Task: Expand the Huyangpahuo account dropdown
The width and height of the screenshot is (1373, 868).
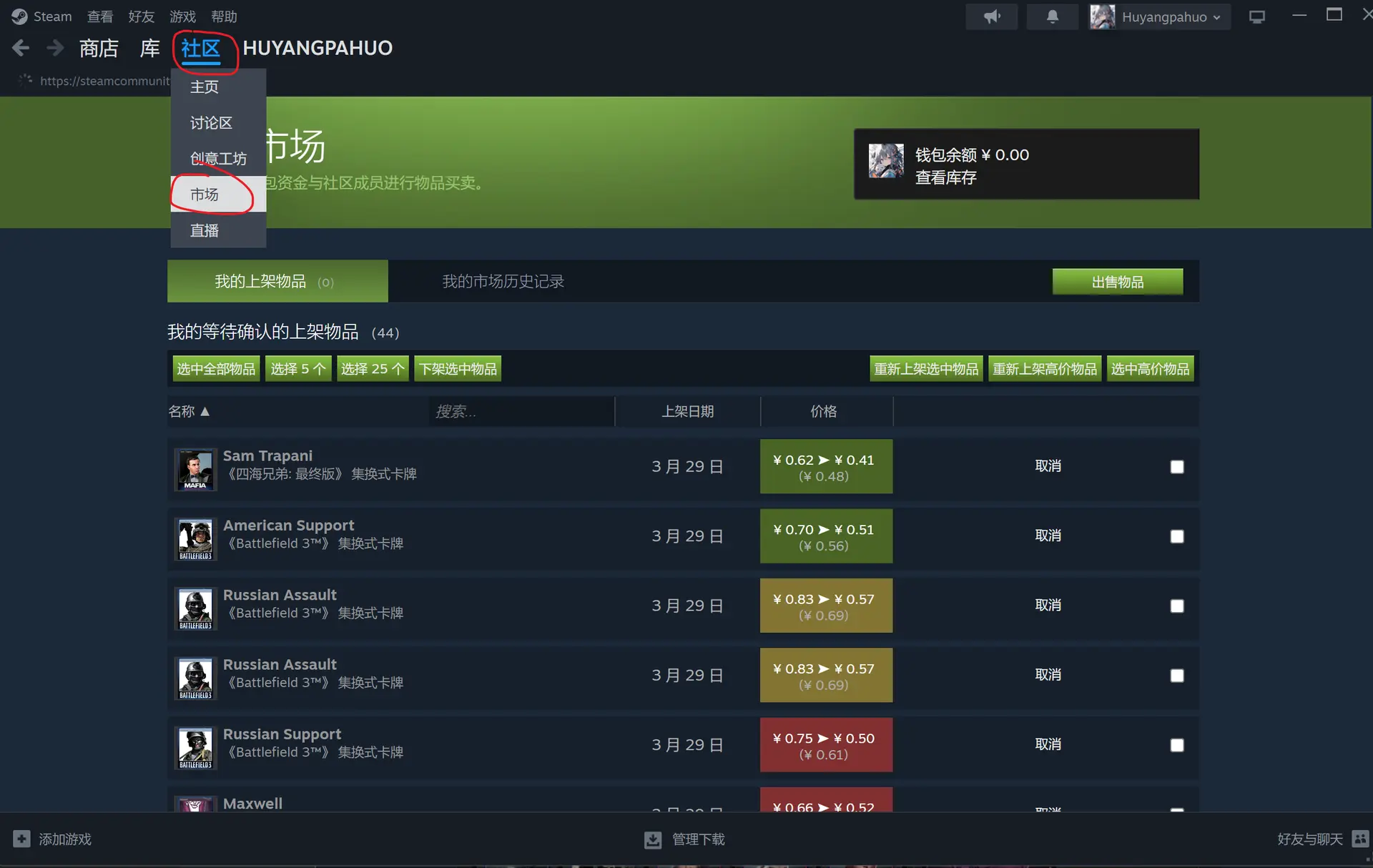Action: tap(1171, 17)
